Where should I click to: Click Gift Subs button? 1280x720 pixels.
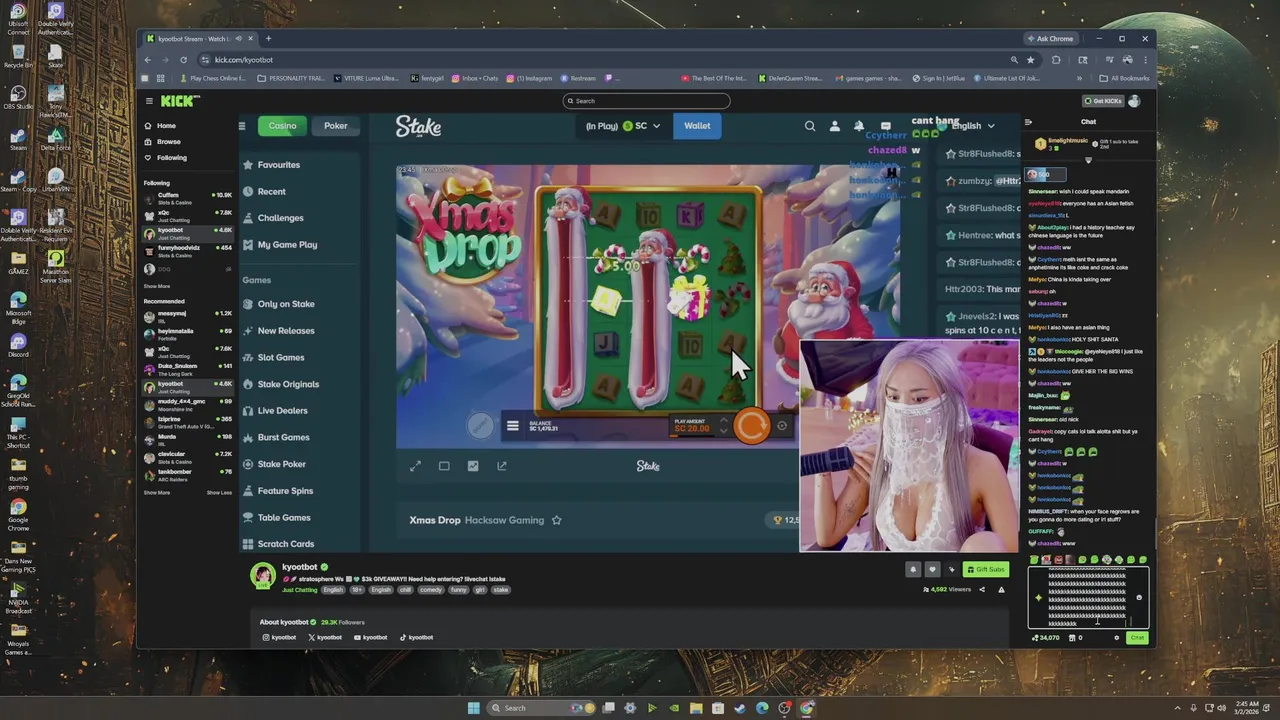click(985, 570)
